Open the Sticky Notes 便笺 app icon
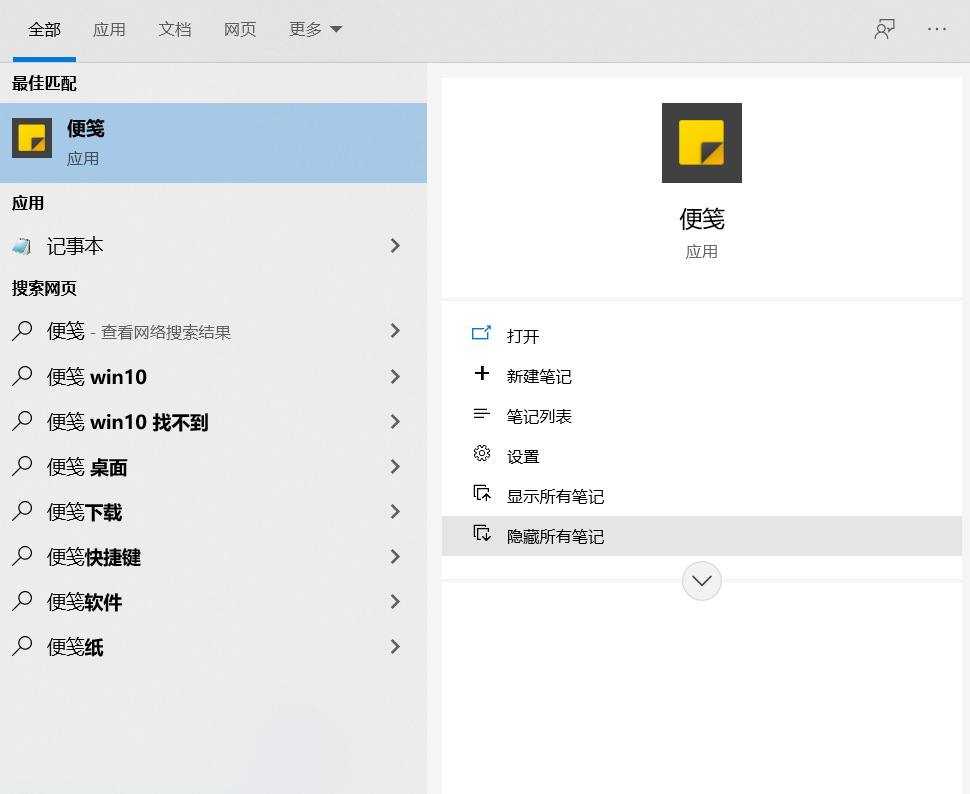 point(31,138)
